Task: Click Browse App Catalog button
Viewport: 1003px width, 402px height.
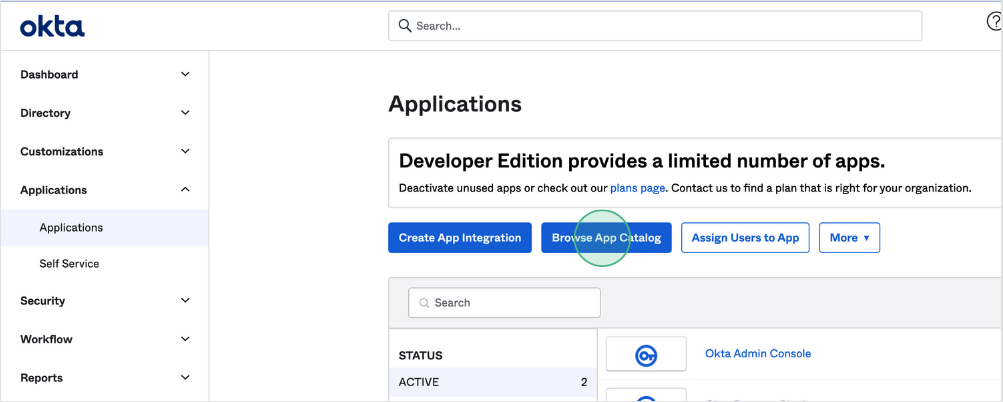Action: point(606,237)
